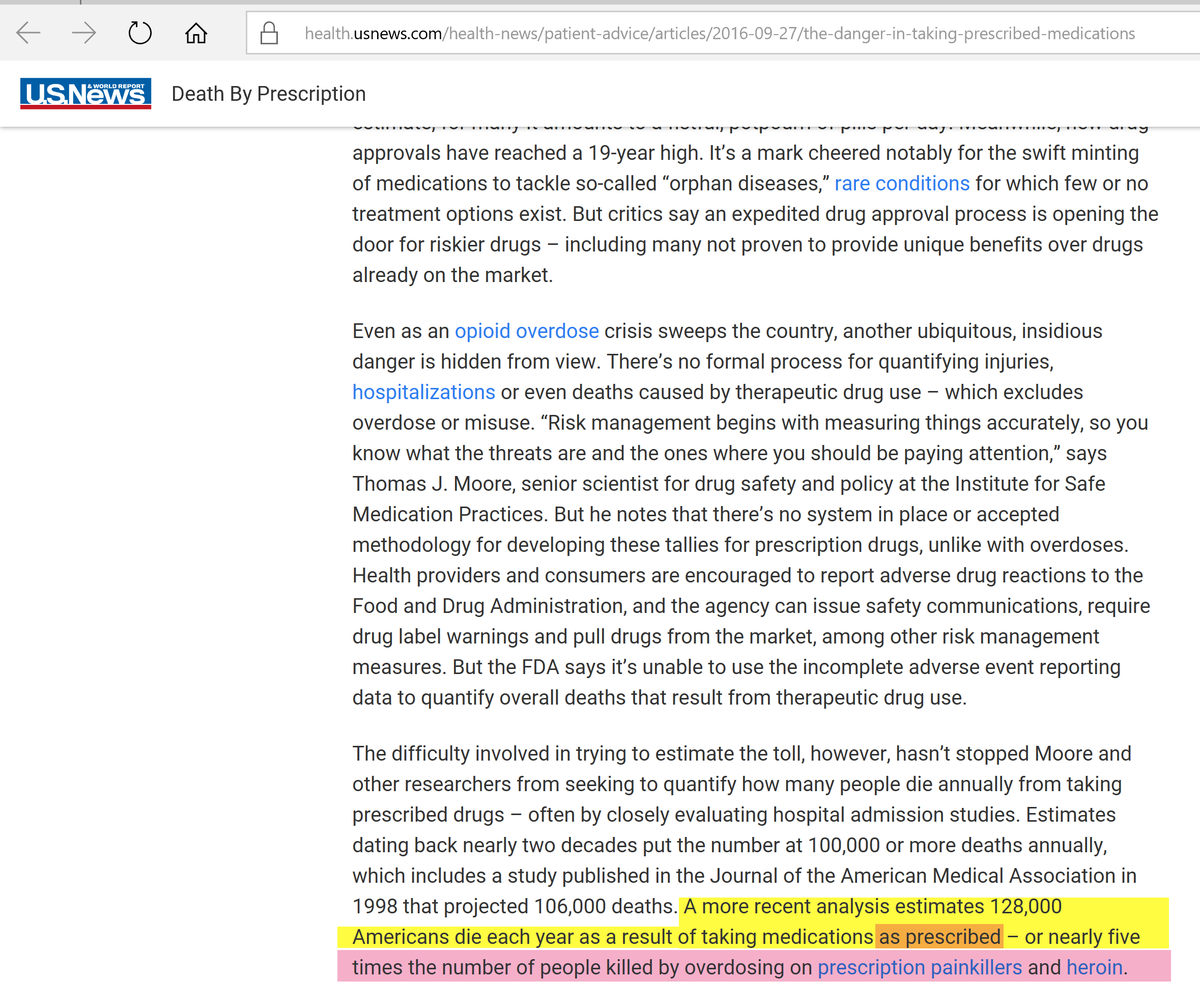Open the "hospitalizations" link

tap(423, 392)
